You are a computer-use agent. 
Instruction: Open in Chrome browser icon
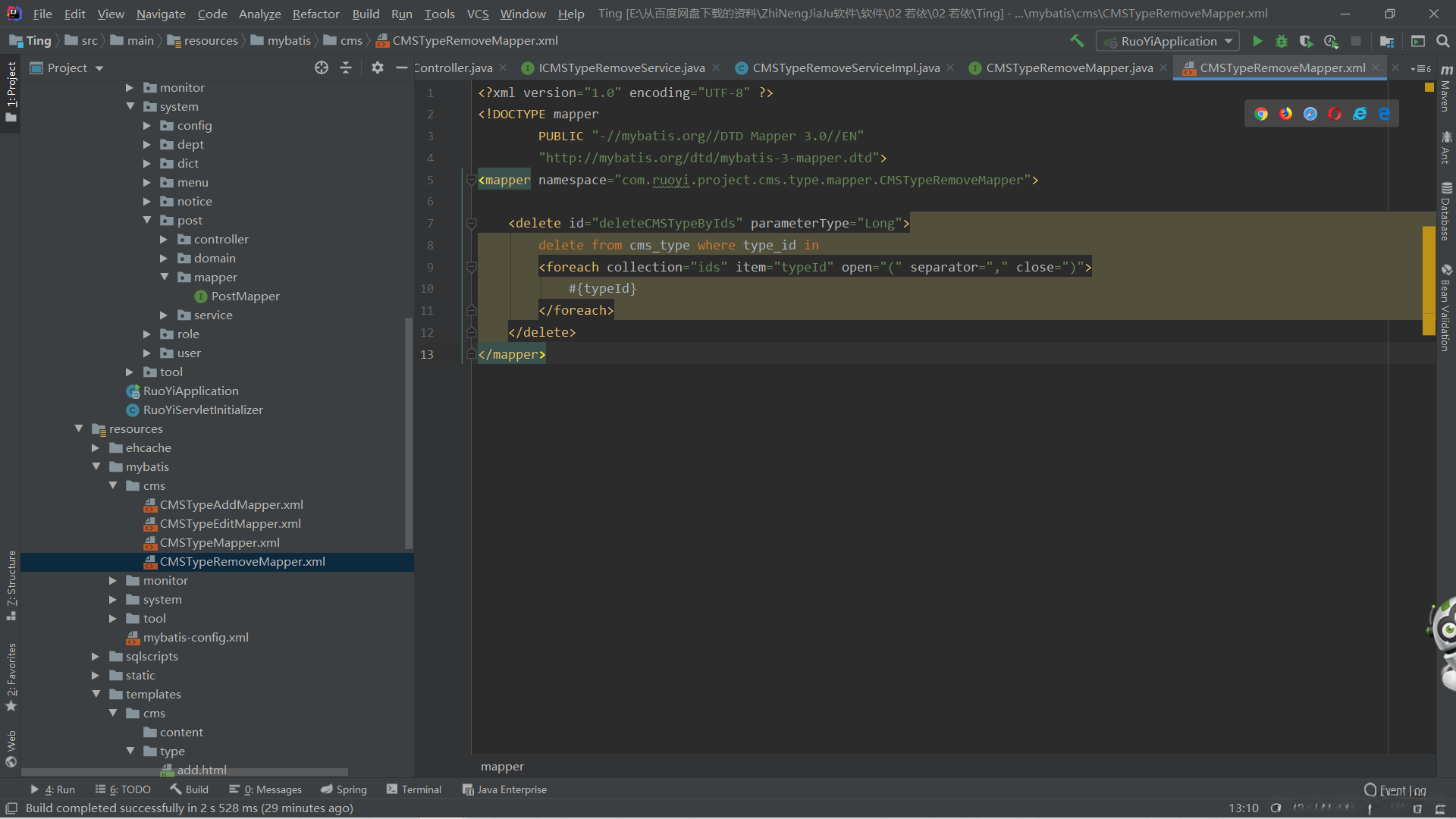tap(1261, 114)
